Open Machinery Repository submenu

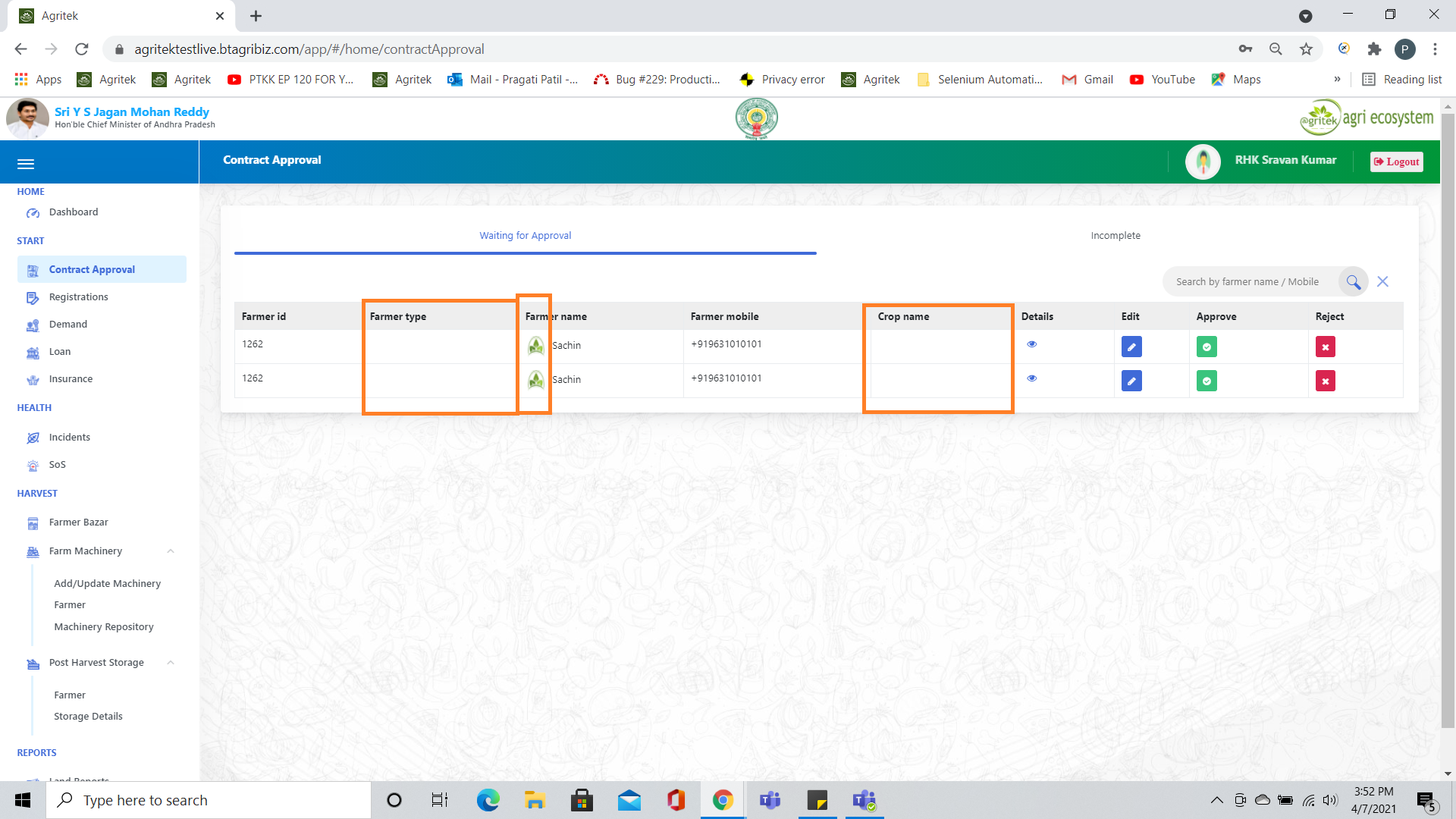point(103,626)
